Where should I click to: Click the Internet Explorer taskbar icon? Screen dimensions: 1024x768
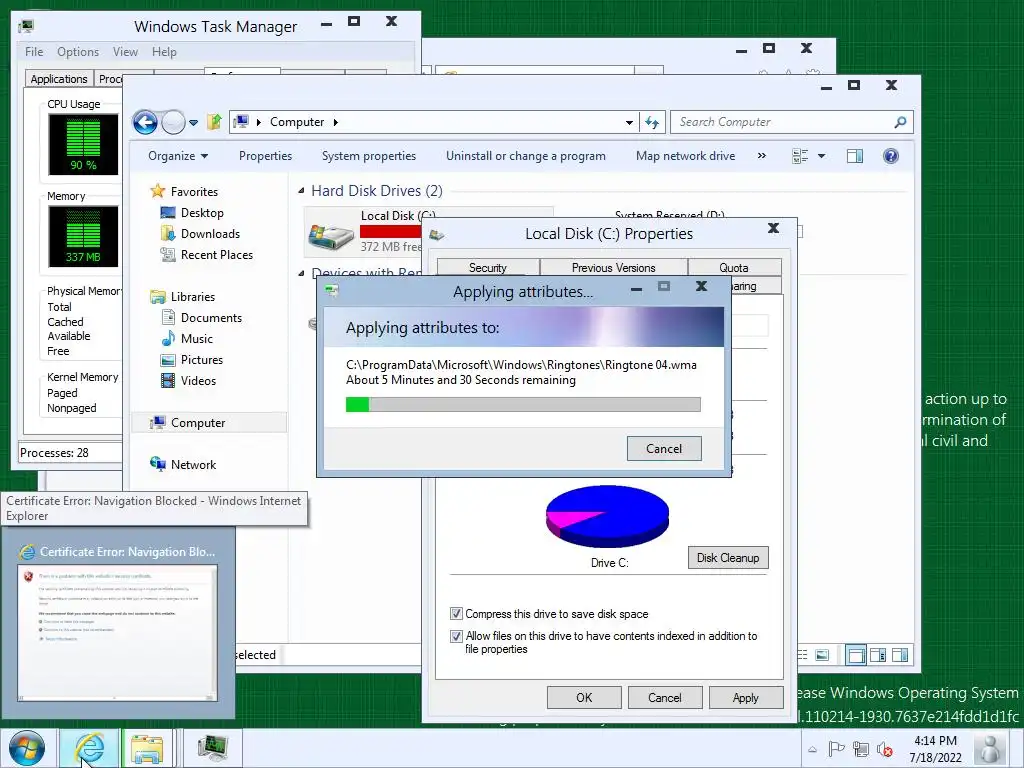(89, 748)
